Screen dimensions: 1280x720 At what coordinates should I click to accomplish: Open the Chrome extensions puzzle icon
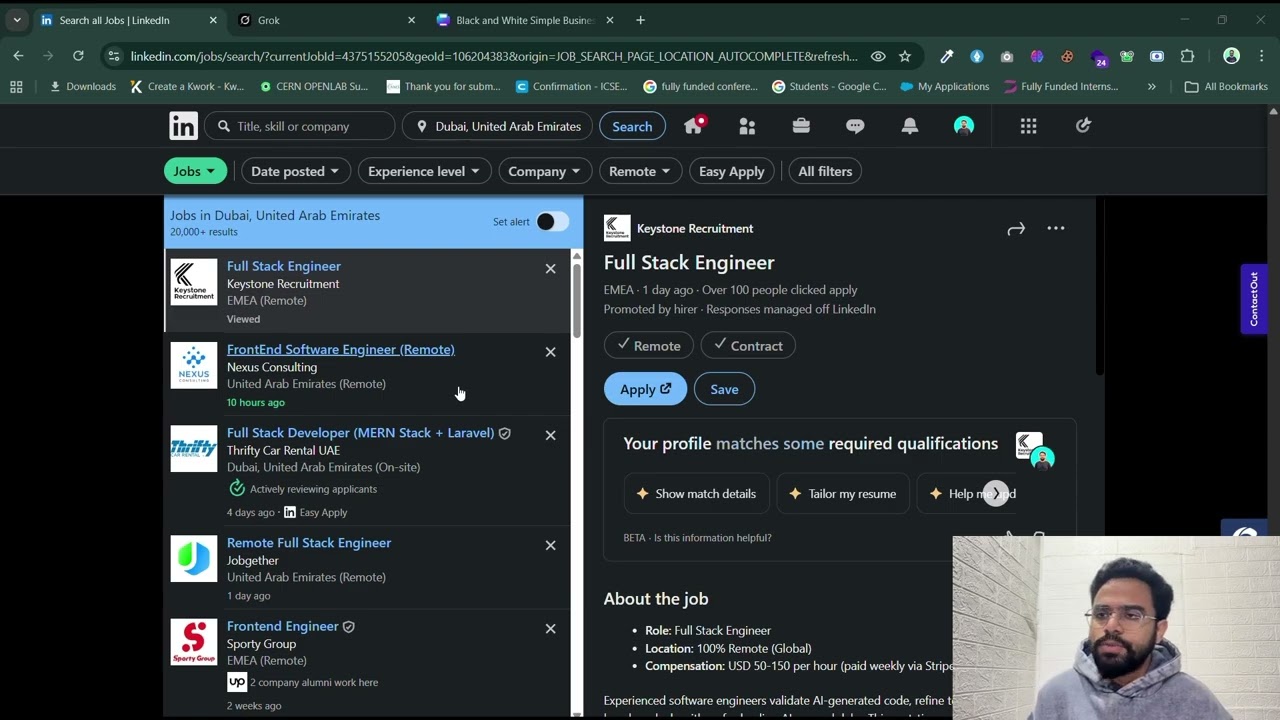pyautogui.click(x=1187, y=56)
